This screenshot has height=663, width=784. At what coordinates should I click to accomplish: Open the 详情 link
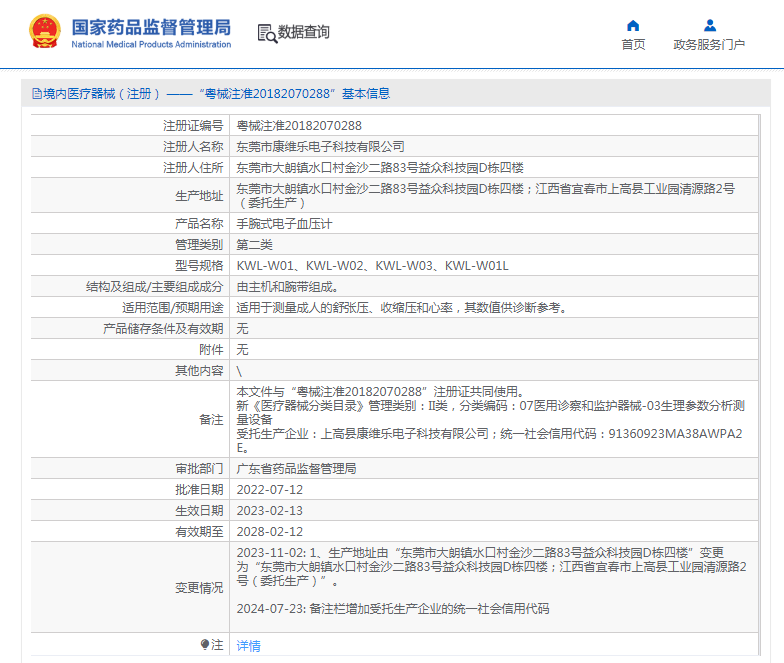248,646
